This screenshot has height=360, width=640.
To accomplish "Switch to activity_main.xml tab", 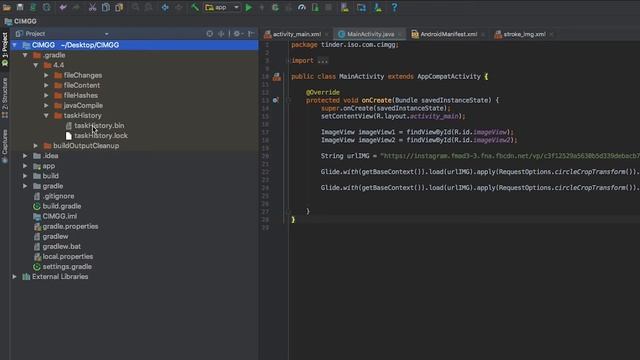I will point(297,34).
